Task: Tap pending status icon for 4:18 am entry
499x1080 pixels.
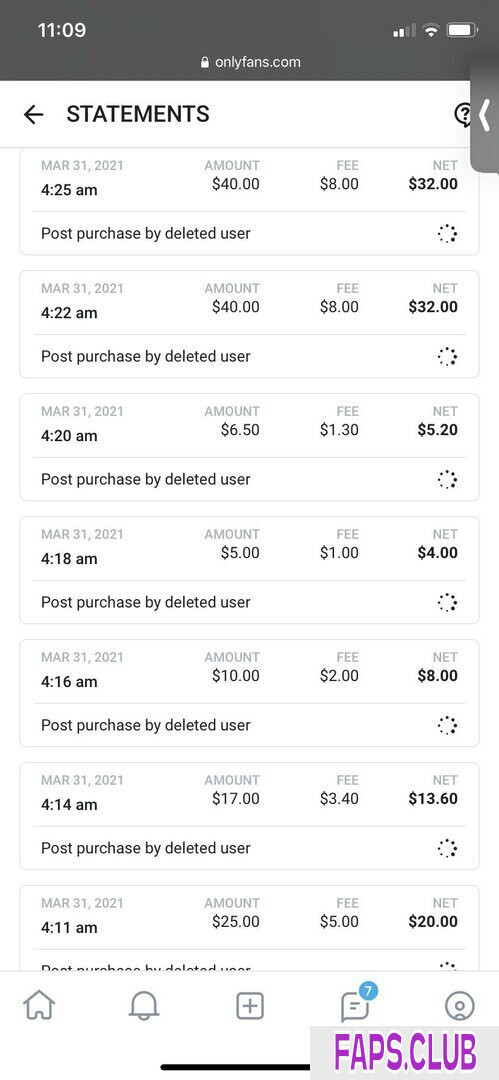Action: [x=447, y=602]
